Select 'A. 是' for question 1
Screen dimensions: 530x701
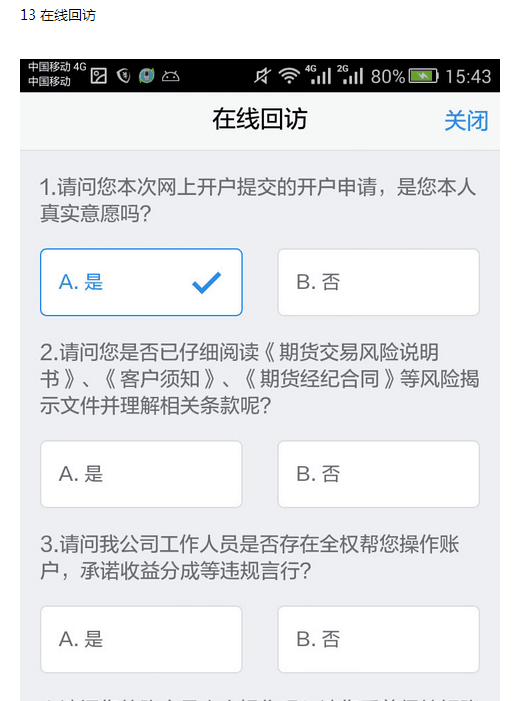coord(141,282)
